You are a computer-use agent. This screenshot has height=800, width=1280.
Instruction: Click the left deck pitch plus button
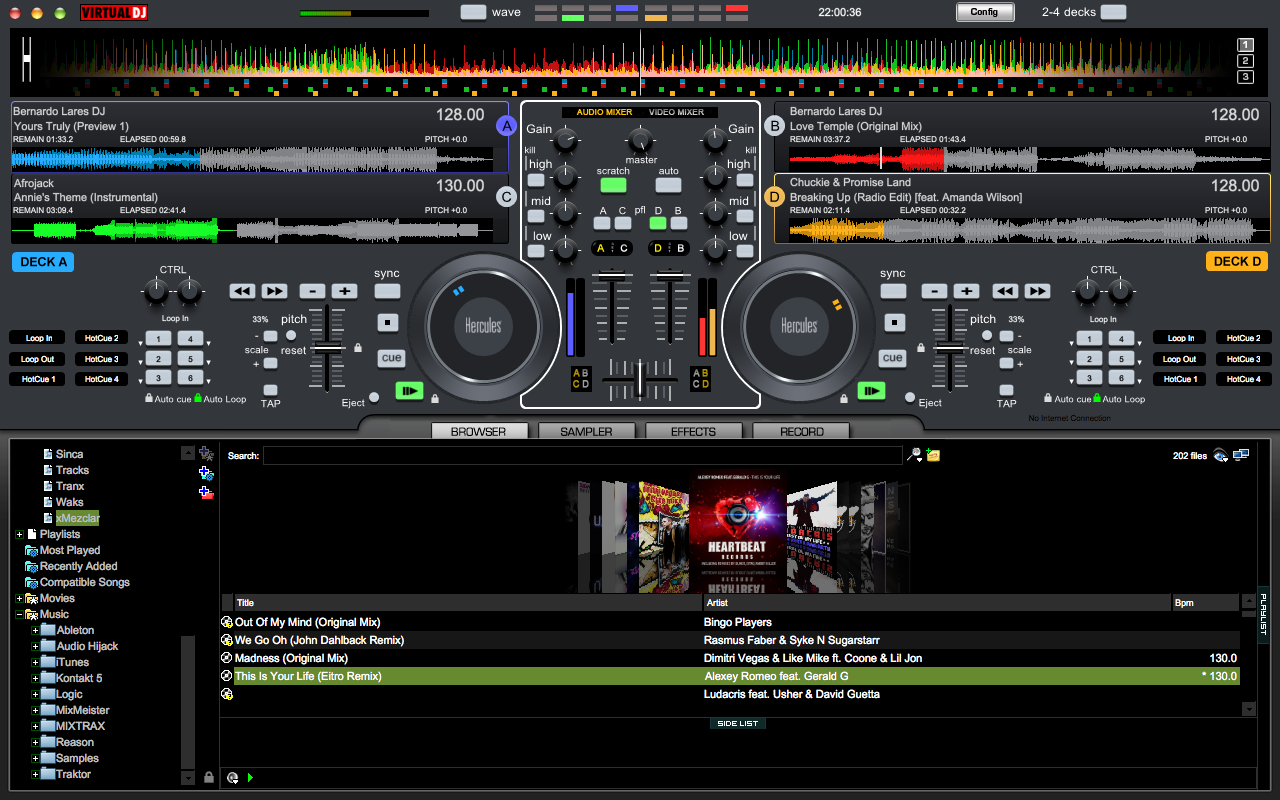pos(345,291)
